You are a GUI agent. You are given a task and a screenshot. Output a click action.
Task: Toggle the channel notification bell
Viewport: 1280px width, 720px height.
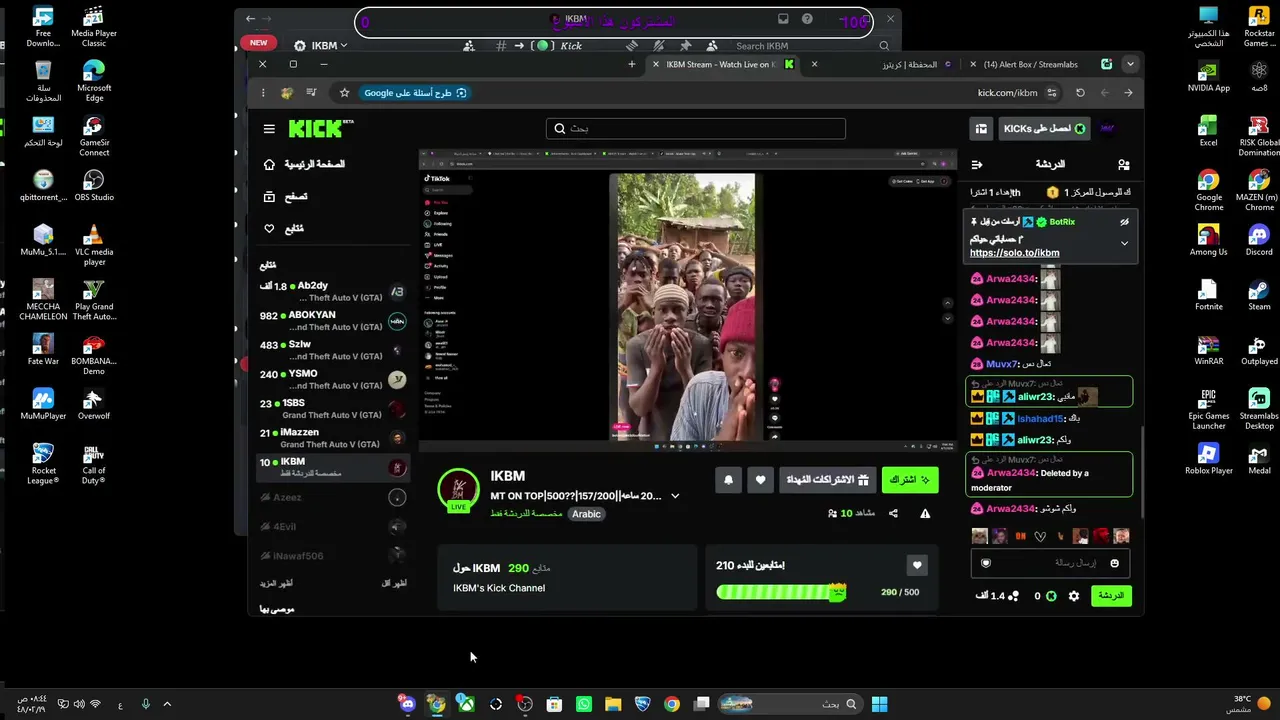point(728,480)
